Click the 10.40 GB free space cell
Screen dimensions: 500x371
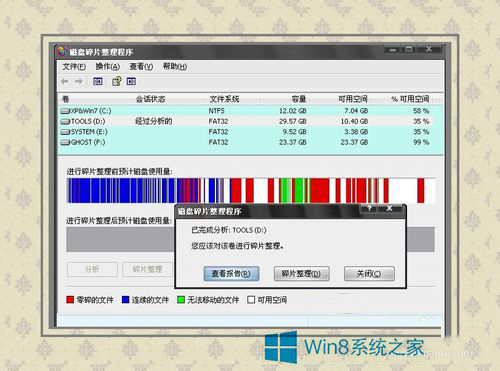coord(354,121)
